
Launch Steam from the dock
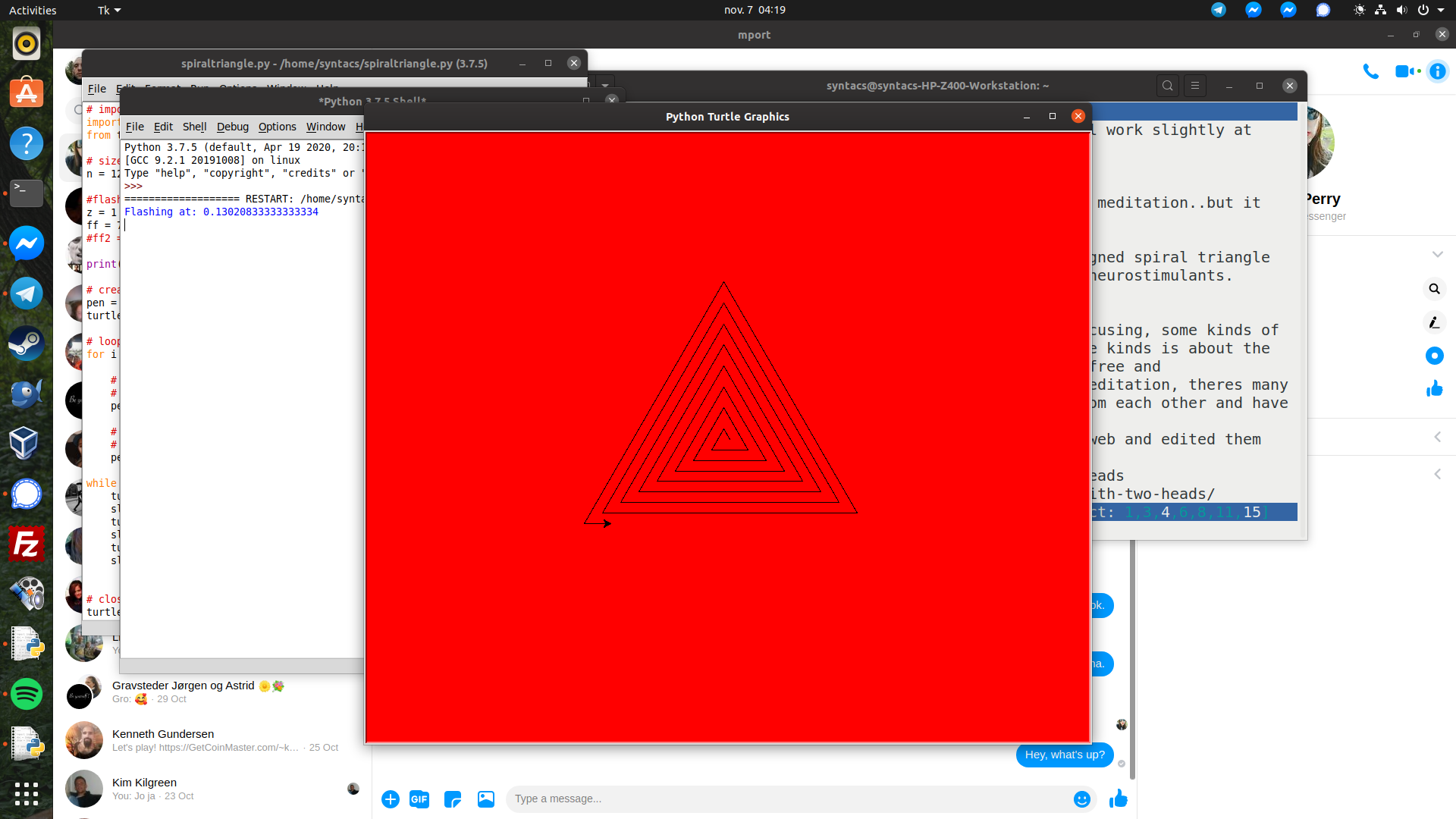[27, 344]
